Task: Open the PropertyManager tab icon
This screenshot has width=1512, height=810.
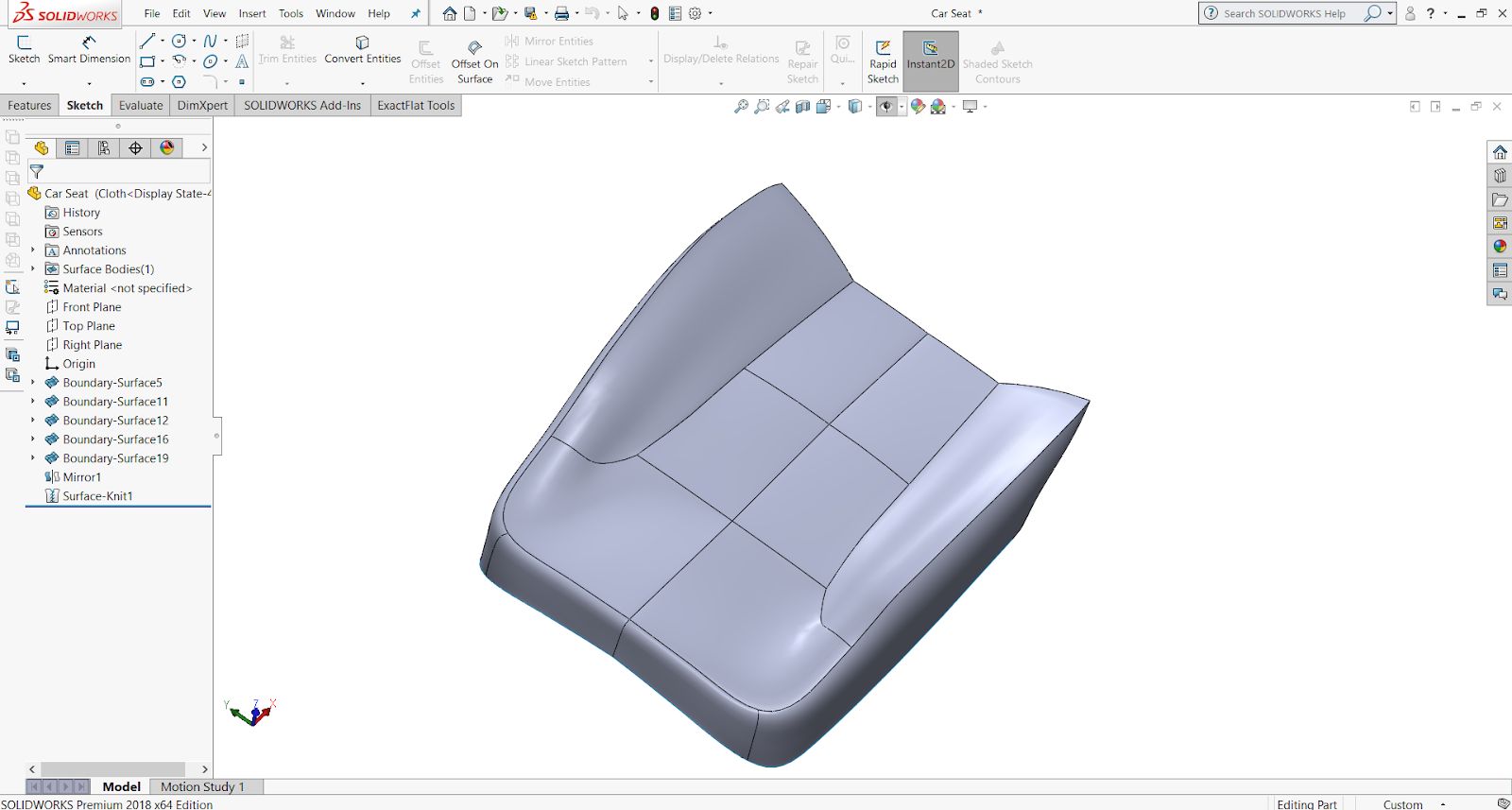Action: tap(73, 148)
